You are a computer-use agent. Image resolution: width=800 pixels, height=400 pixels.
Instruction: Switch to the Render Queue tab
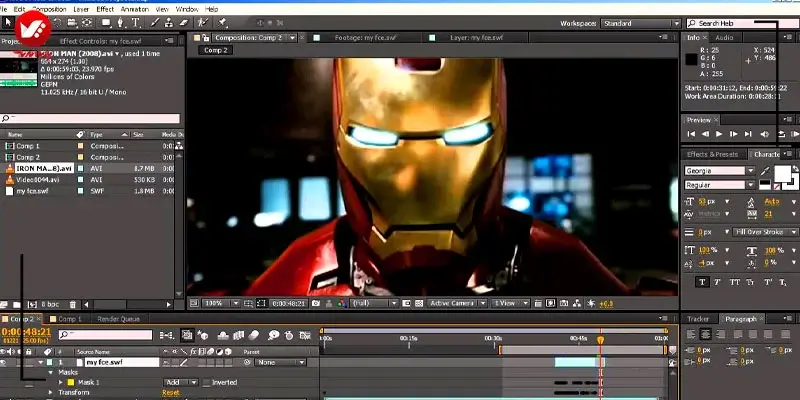coord(118,319)
